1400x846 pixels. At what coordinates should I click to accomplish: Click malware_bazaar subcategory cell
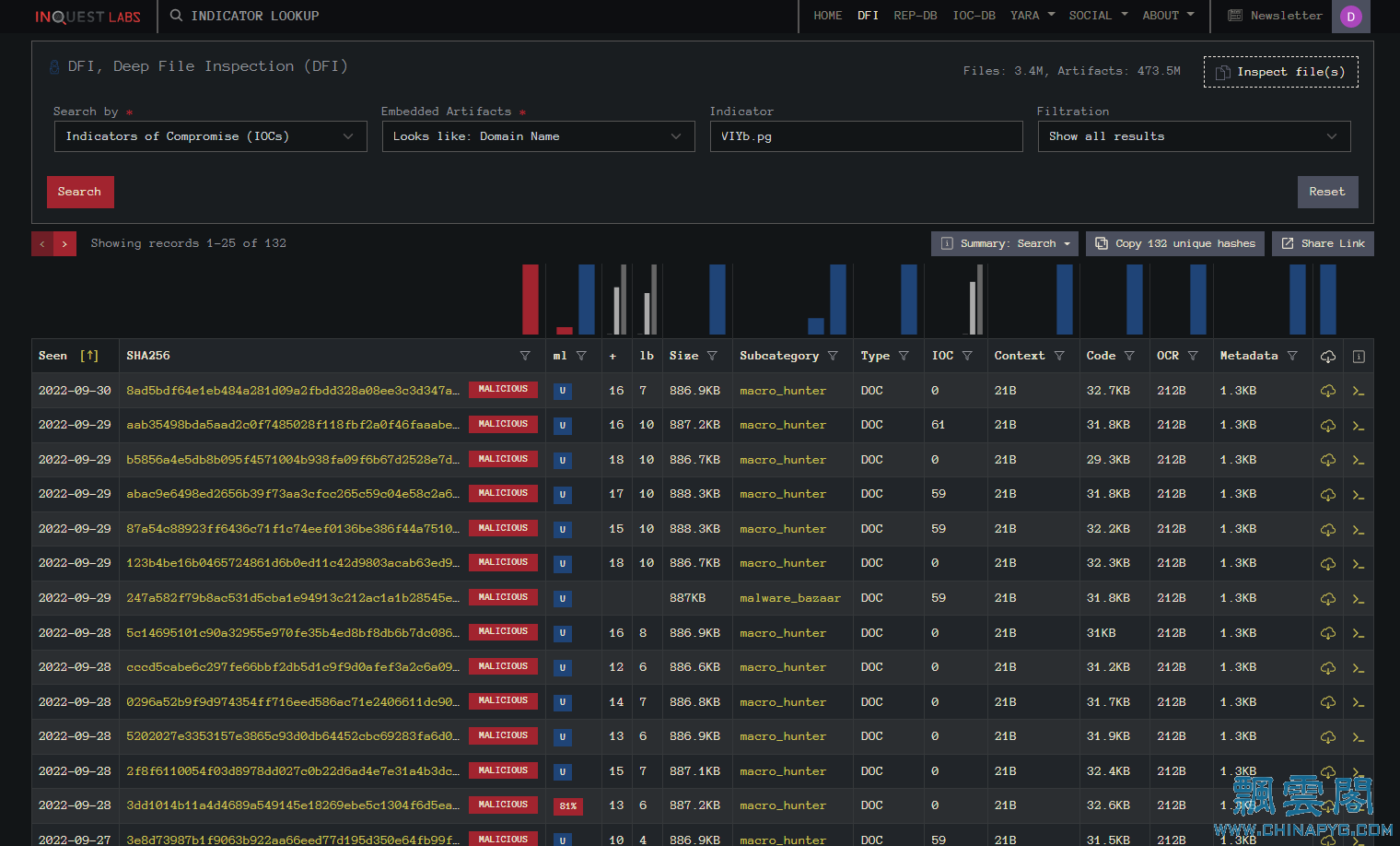coord(790,598)
